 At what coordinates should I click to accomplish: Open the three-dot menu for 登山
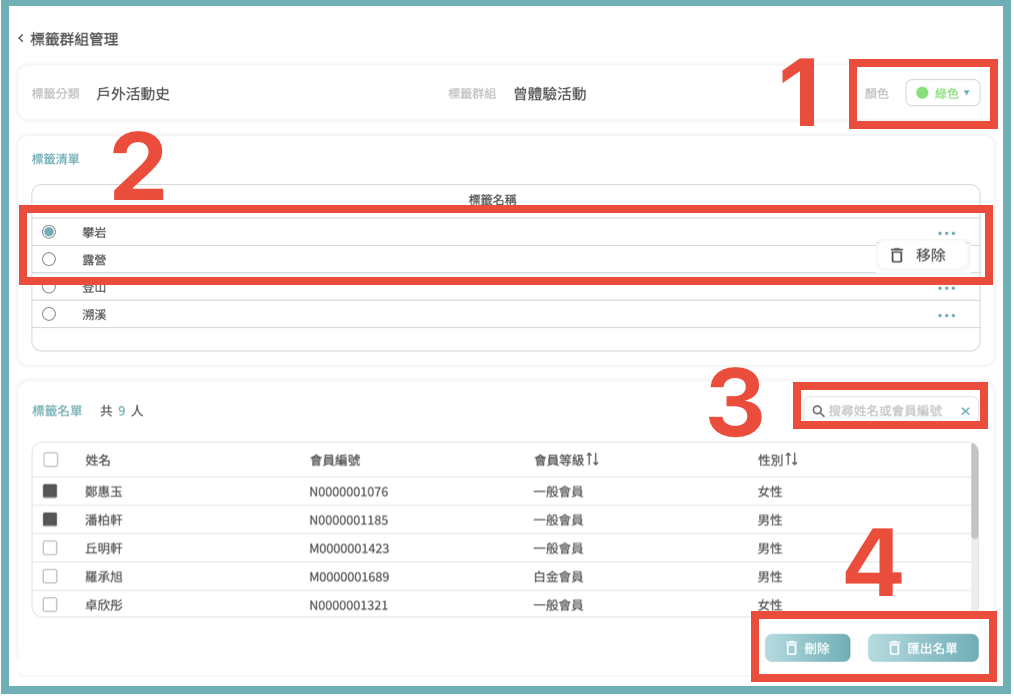(946, 289)
